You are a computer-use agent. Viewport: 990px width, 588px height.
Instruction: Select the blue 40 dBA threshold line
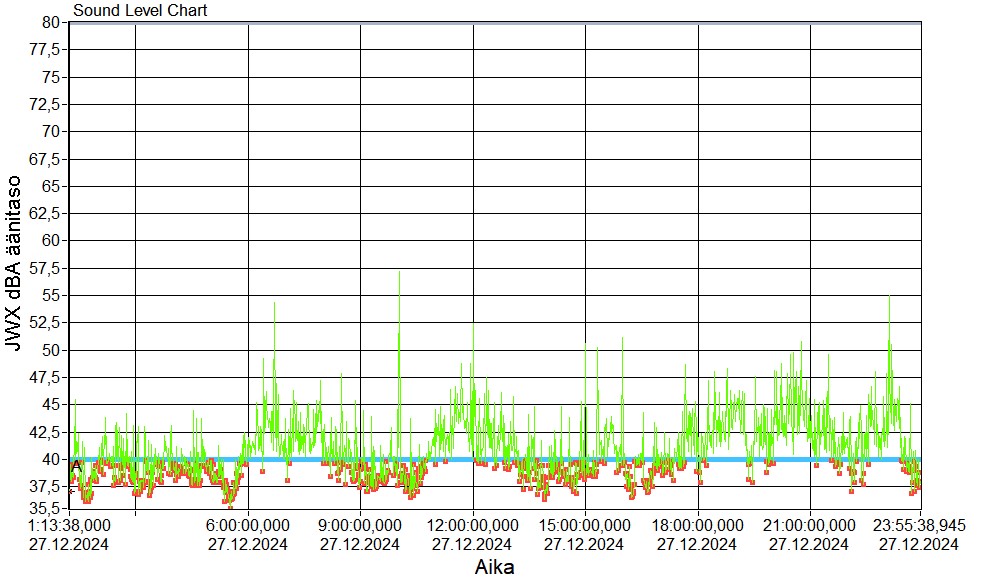pyautogui.click(x=600, y=460)
